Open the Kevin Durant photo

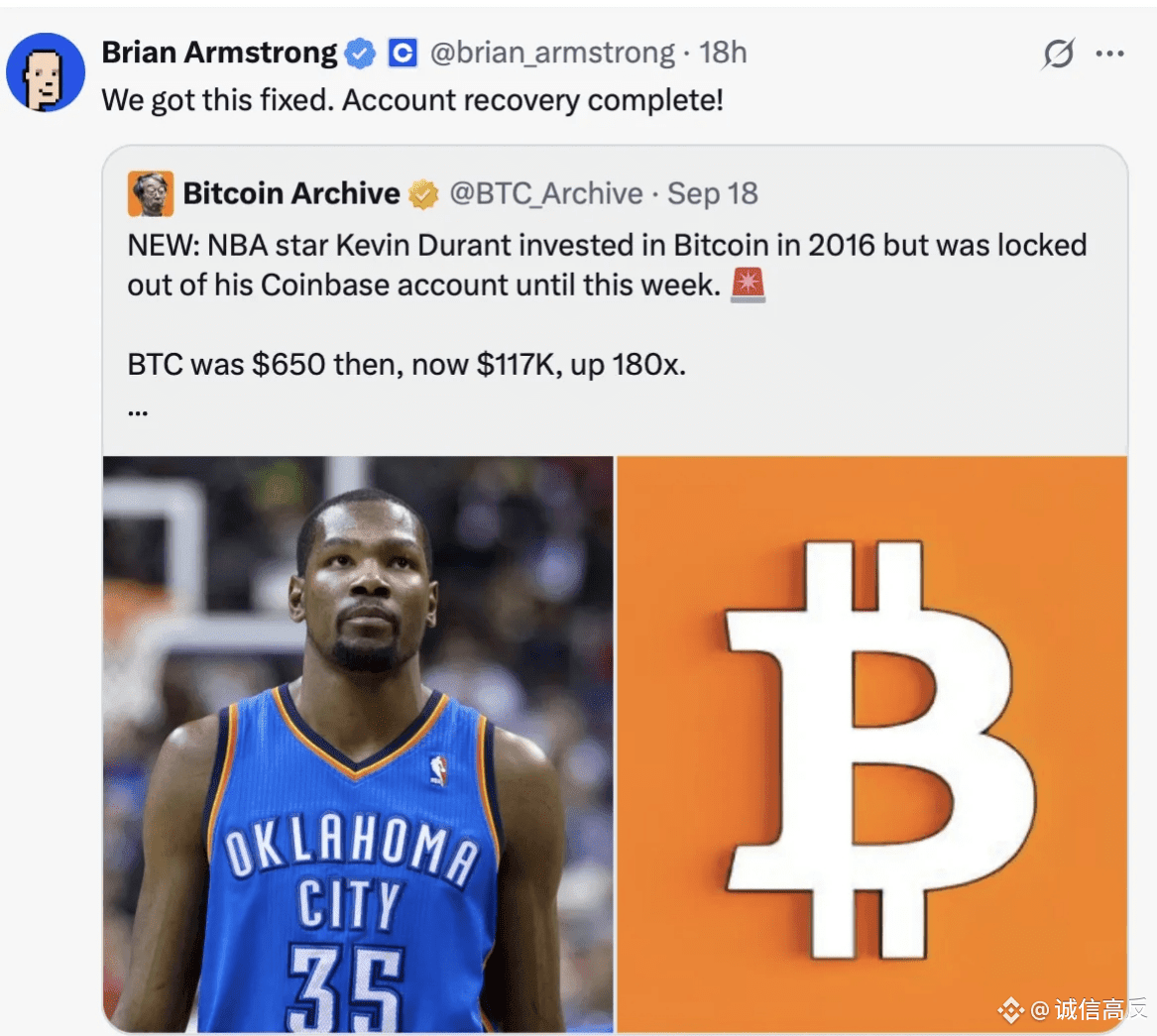(358, 744)
